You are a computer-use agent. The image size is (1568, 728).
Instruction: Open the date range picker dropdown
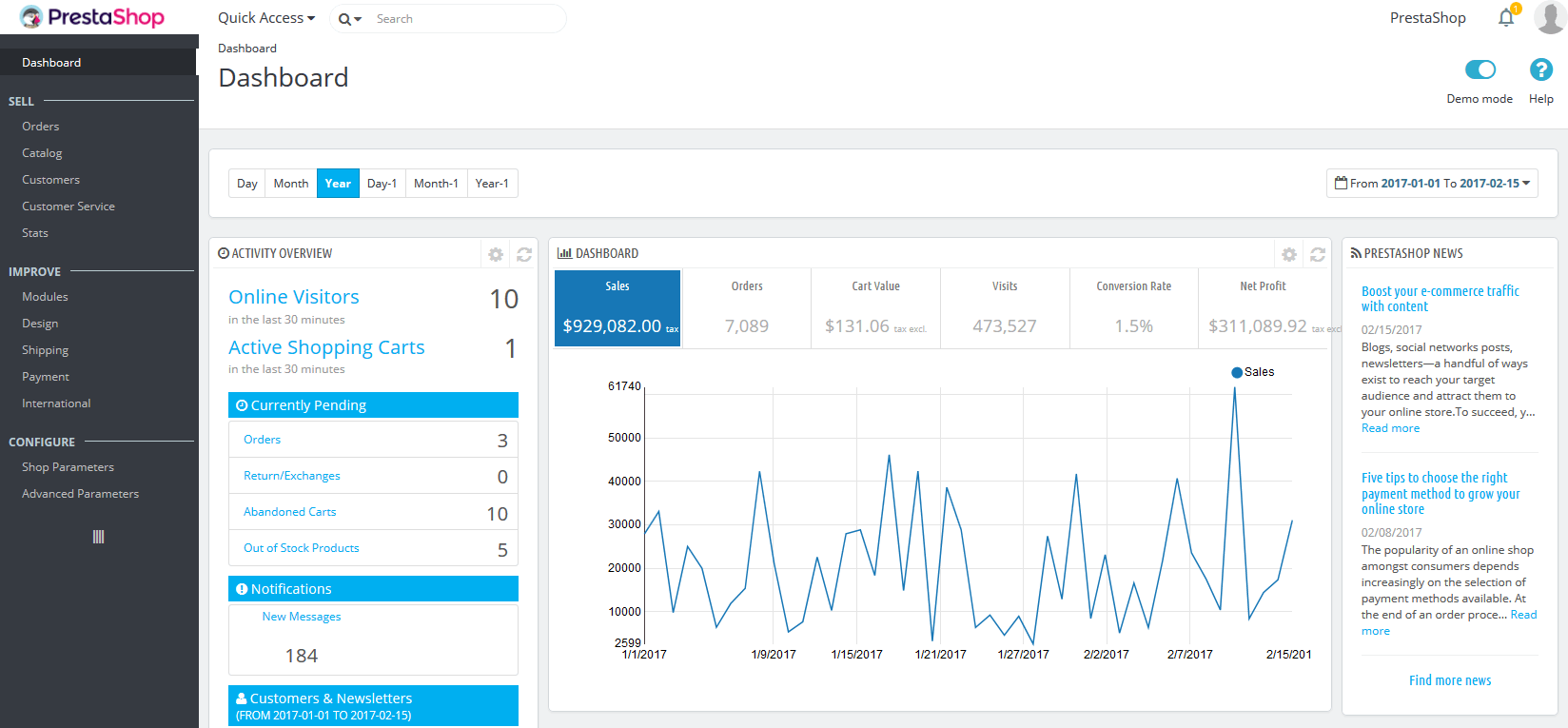(1432, 184)
